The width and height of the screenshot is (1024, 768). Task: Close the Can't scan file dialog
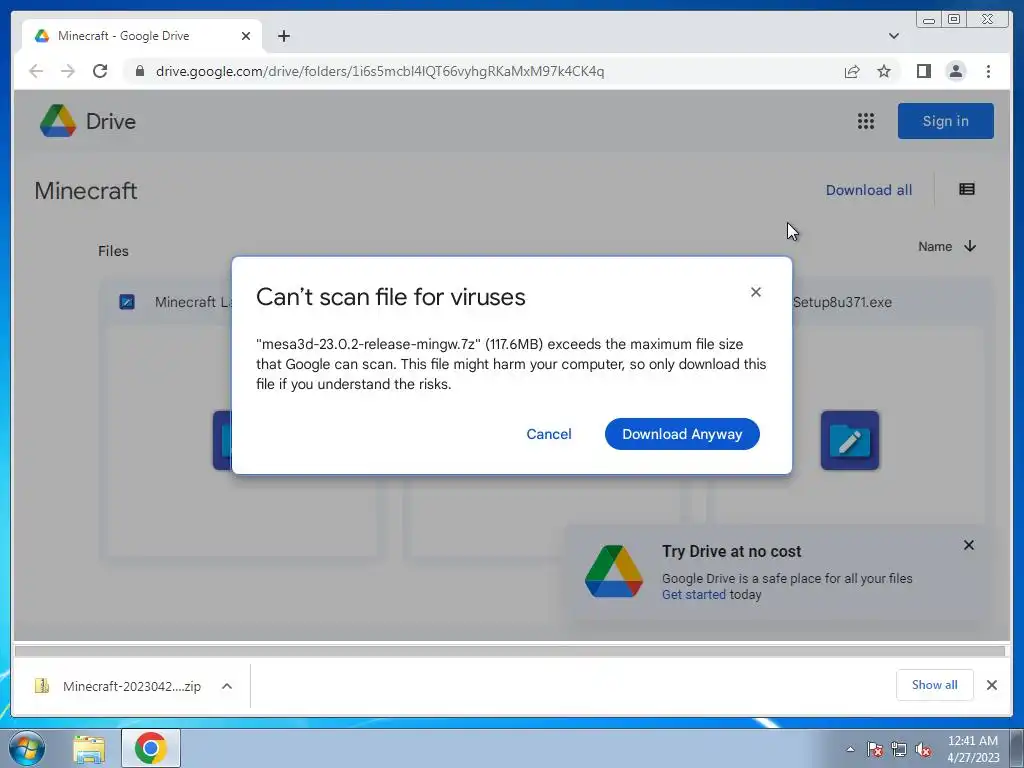click(x=756, y=292)
